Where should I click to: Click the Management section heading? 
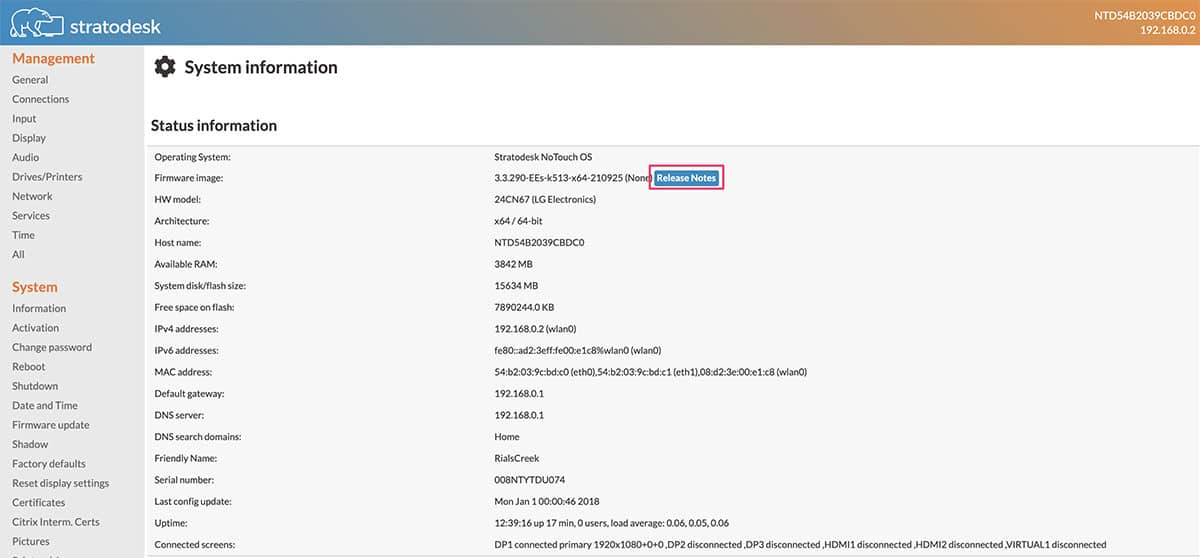(x=54, y=59)
